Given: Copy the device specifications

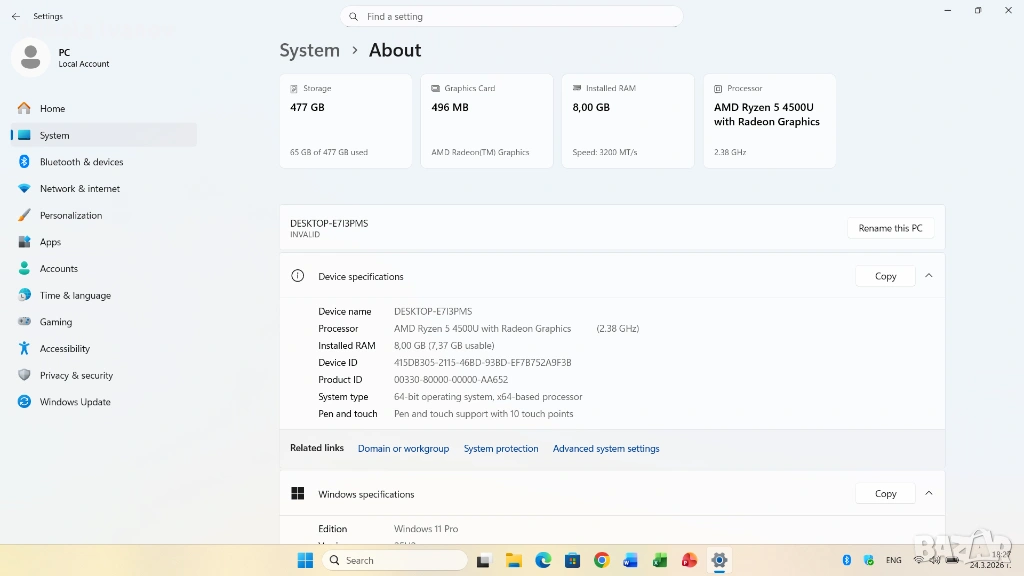Looking at the screenshot, I should pyautogui.click(x=885, y=276).
